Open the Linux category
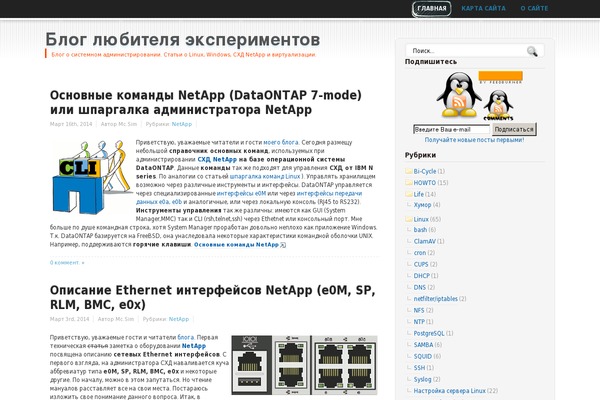Screen dimensions: 600x400 [x=421, y=219]
